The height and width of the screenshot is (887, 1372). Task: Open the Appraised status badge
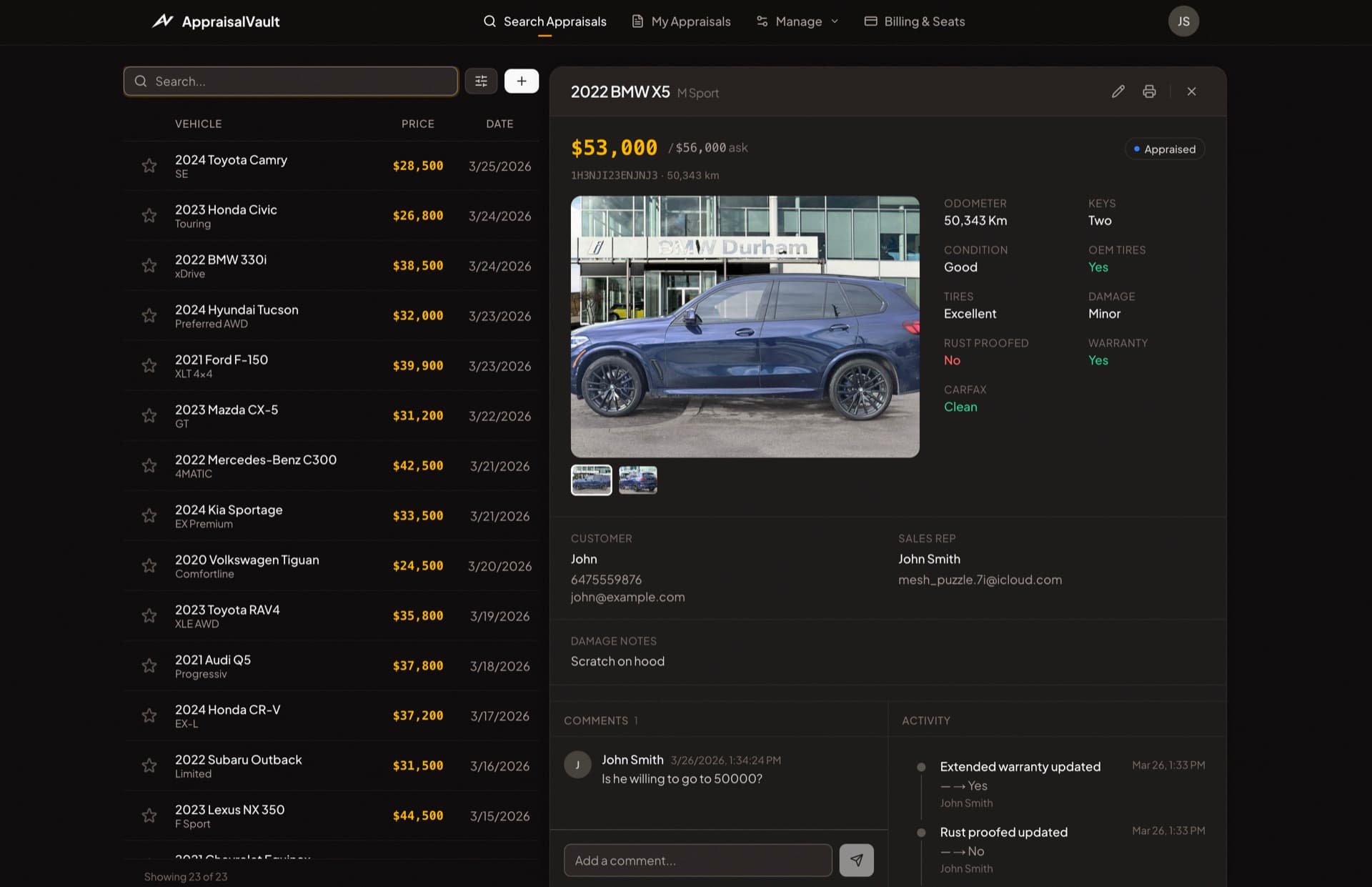[1164, 149]
